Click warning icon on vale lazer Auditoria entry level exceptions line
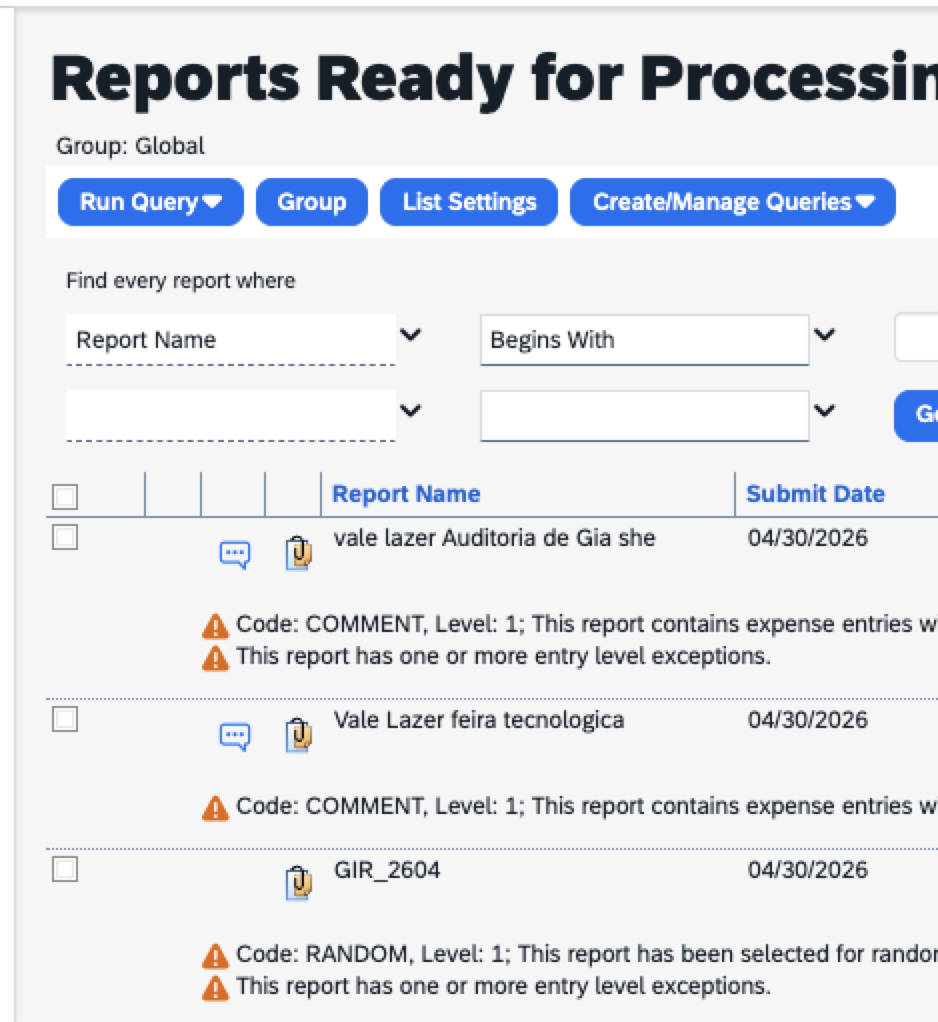The width and height of the screenshot is (938, 1022). [215, 658]
